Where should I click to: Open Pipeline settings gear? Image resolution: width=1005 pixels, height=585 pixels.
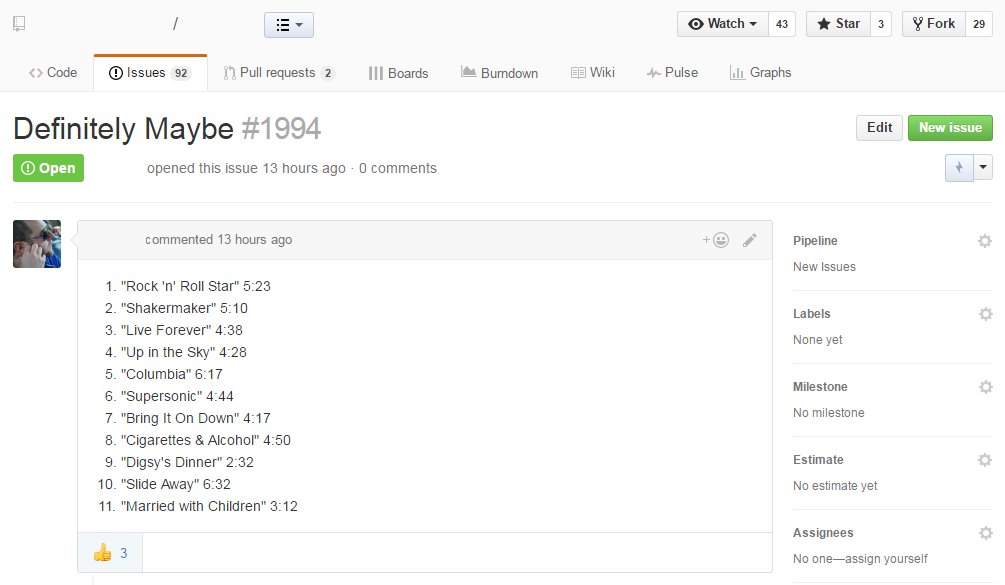point(984,241)
